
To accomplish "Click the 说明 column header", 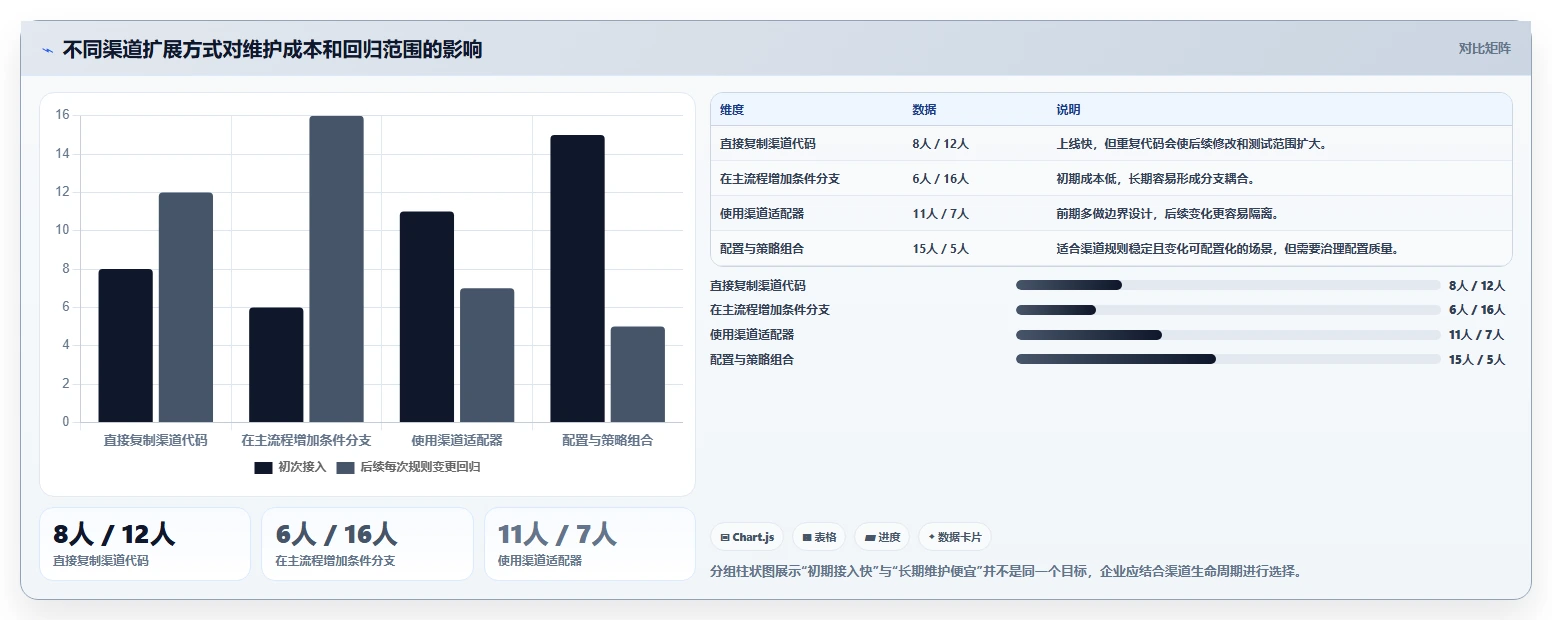I will point(1068,110).
